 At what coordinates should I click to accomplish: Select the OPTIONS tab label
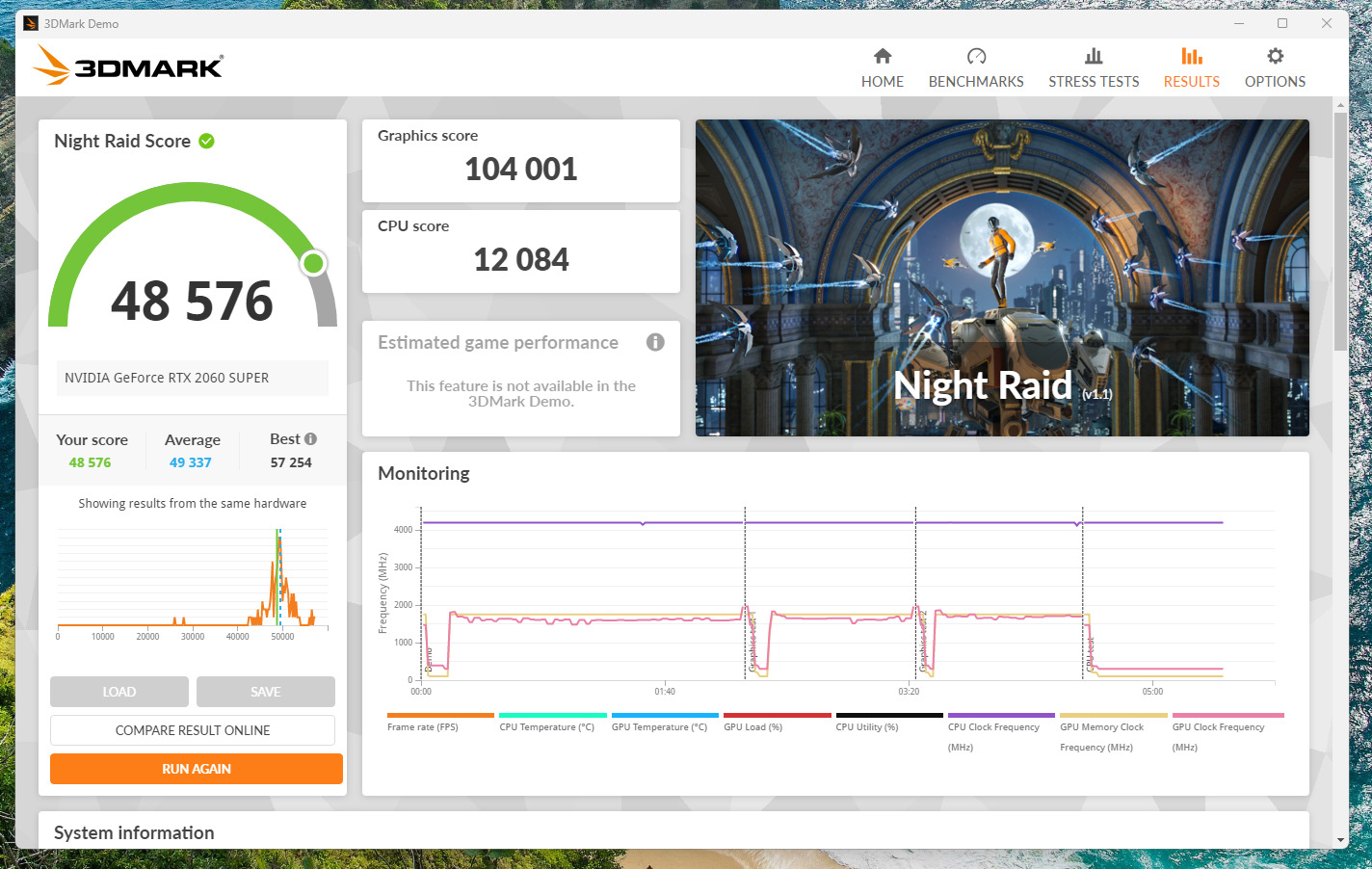(1275, 82)
